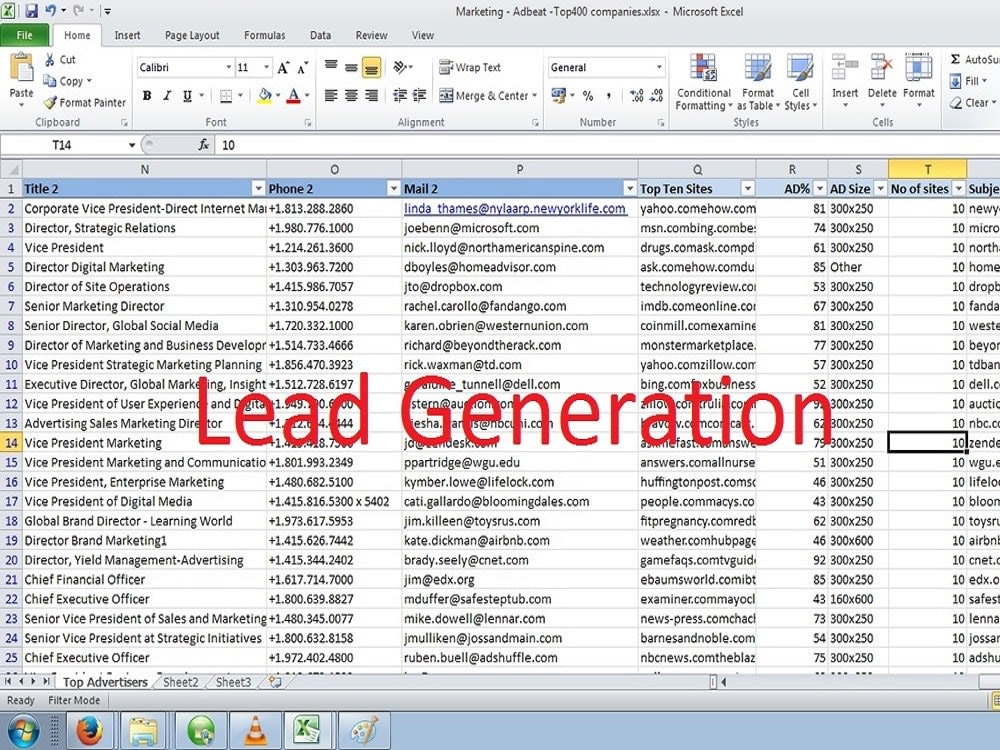
Task: Cut the selection with scissors icon
Action: [x=50, y=60]
